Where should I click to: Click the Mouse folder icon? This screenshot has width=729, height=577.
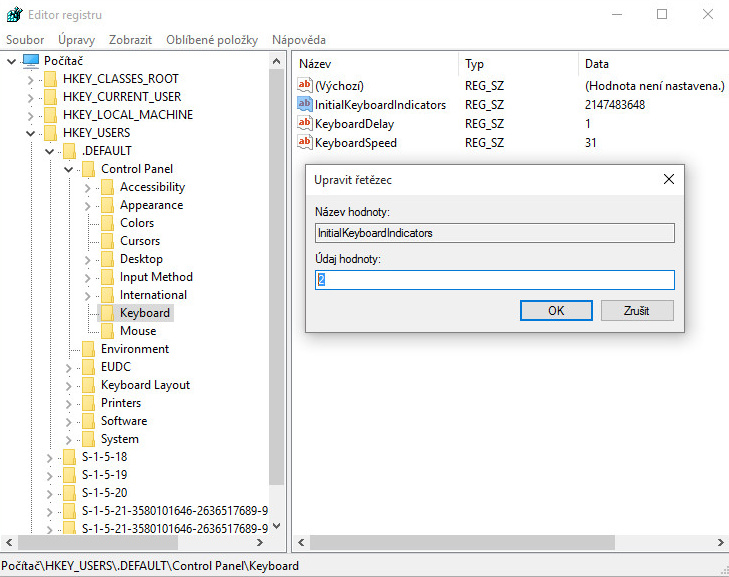click(x=107, y=331)
